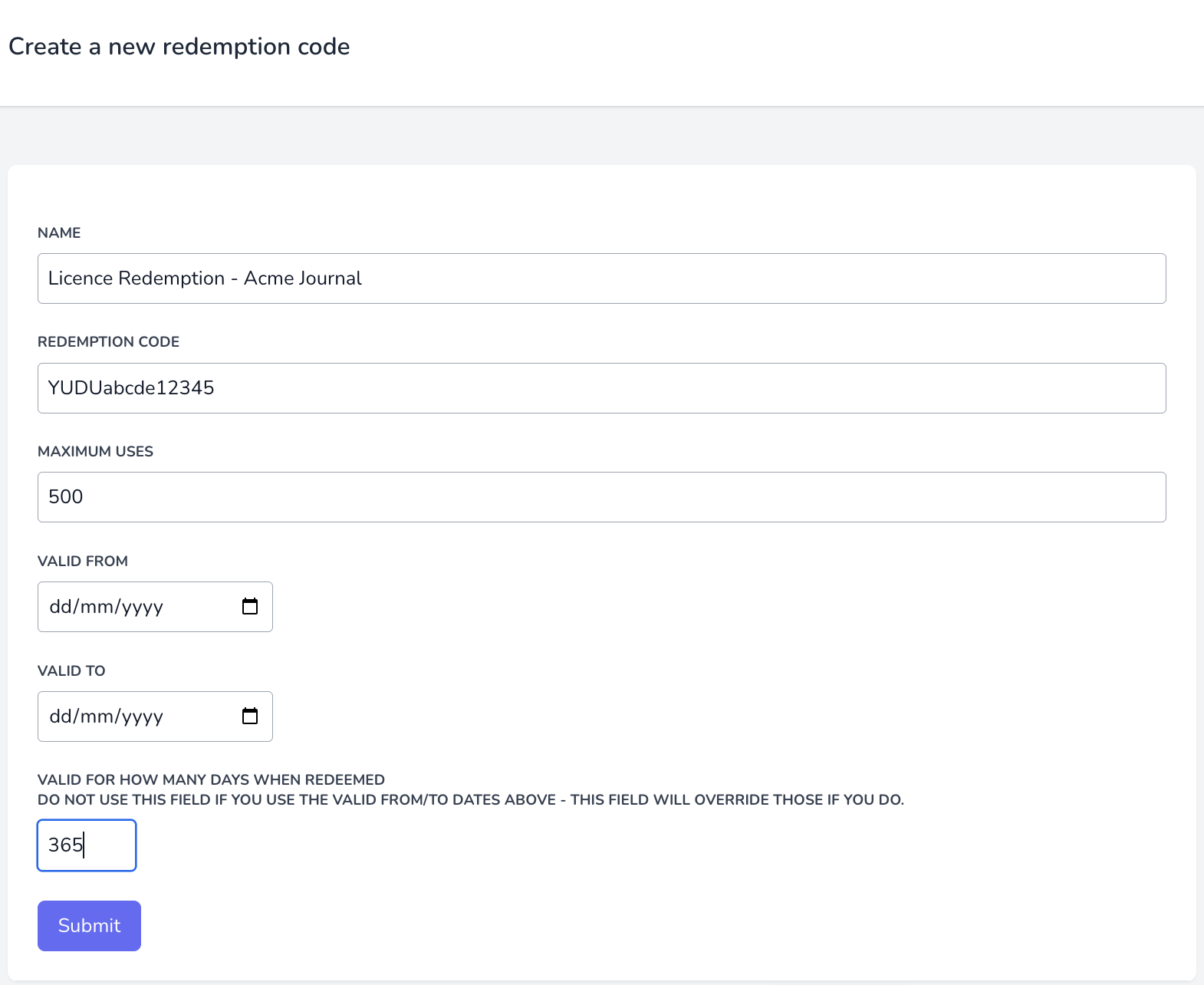Screen dimensions: 1204x985
Task: Focus the Redemption Code text box
Action: click(x=601, y=388)
